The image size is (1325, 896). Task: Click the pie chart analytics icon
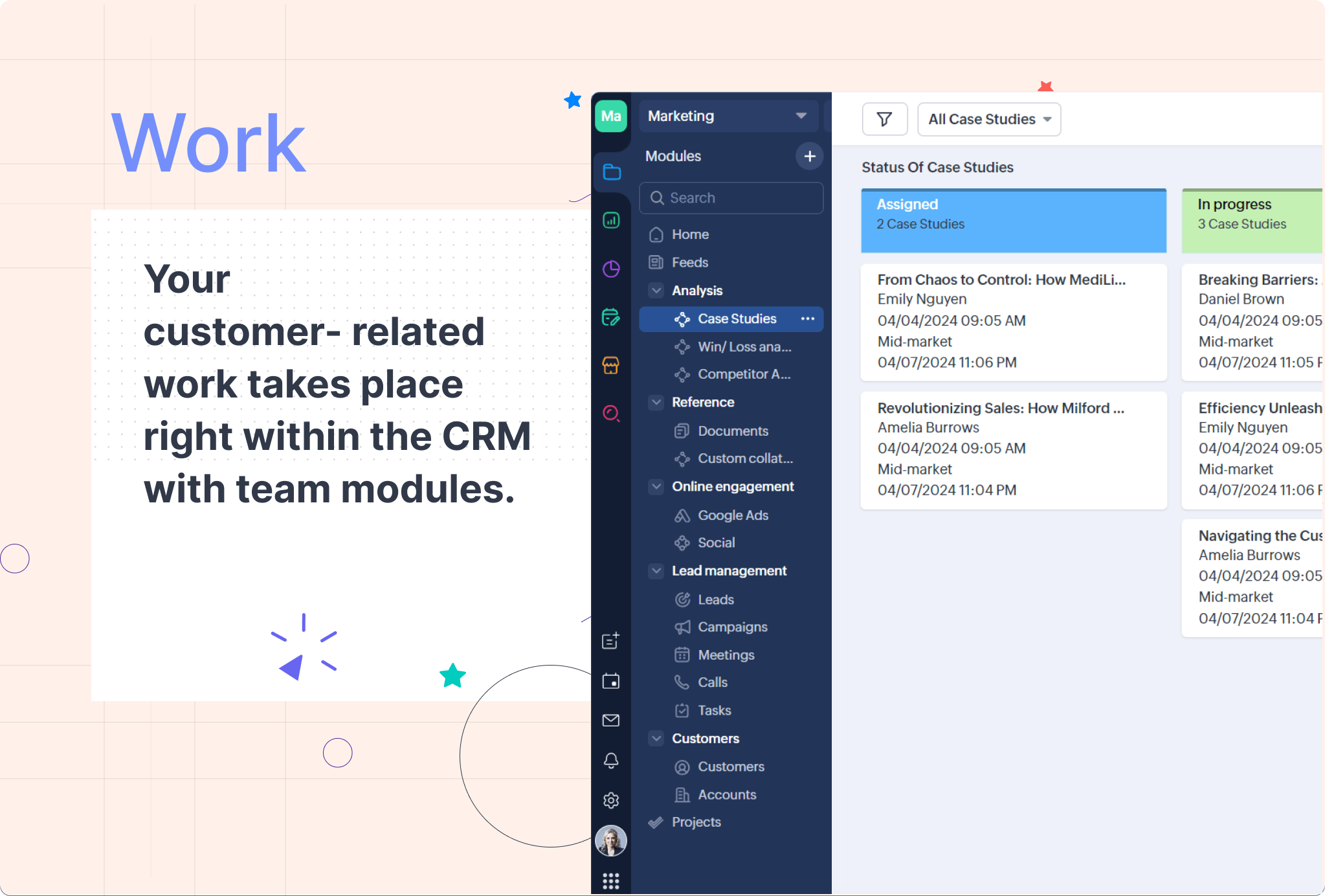tap(611, 269)
